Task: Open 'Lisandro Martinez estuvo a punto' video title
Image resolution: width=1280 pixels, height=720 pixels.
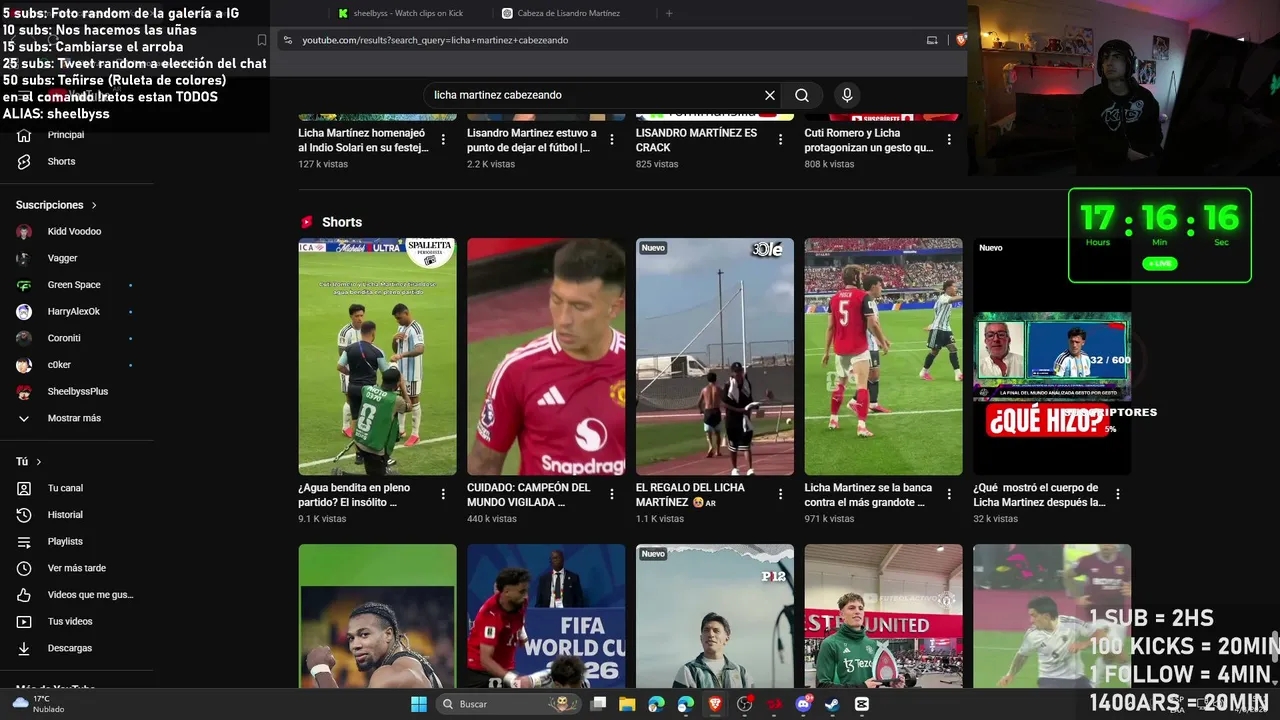Action: coord(532,140)
